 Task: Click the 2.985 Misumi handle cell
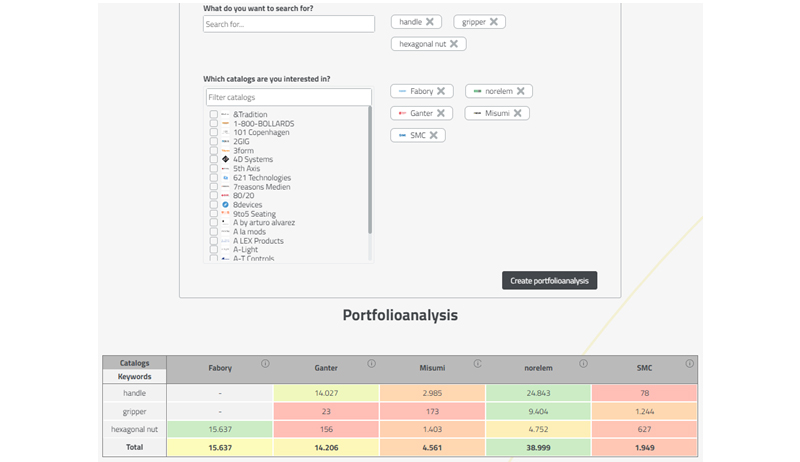coord(432,393)
